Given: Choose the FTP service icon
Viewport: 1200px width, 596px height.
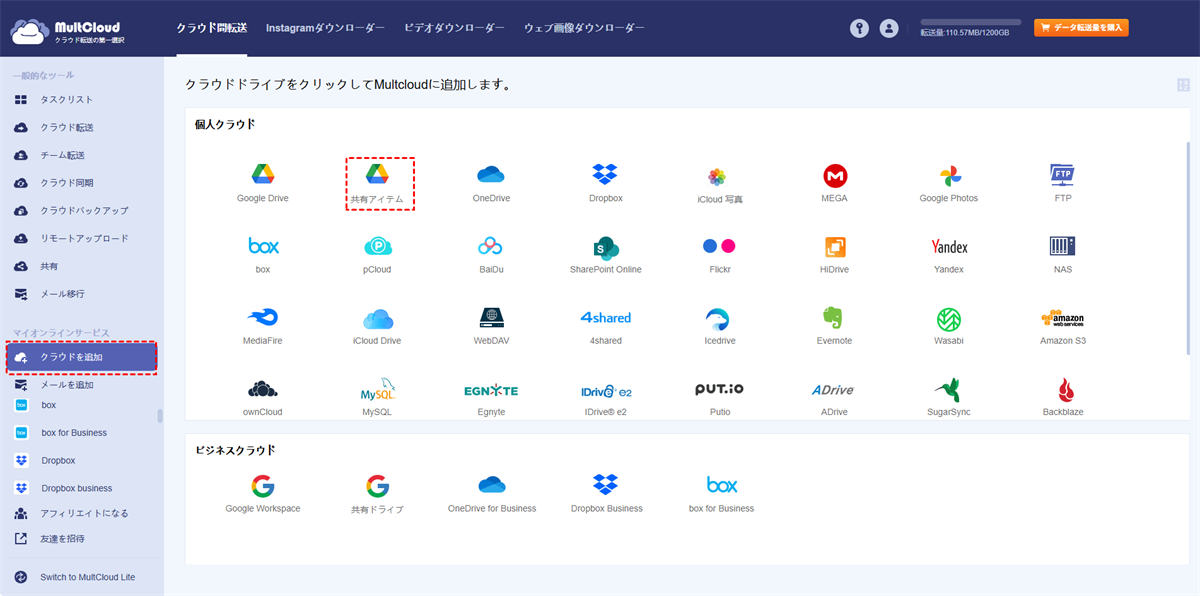Looking at the screenshot, I should (1062, 176).
